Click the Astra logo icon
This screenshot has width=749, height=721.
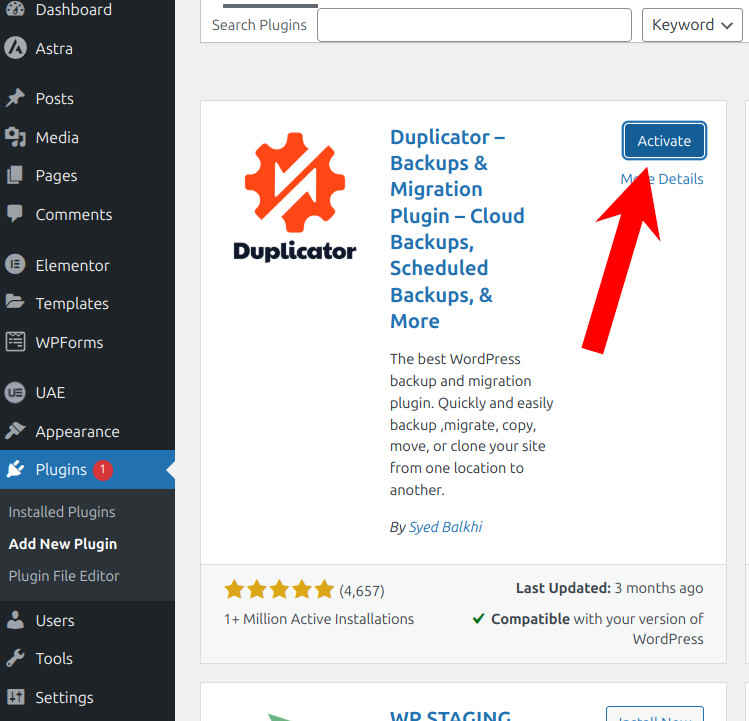(x=15, y=48)
